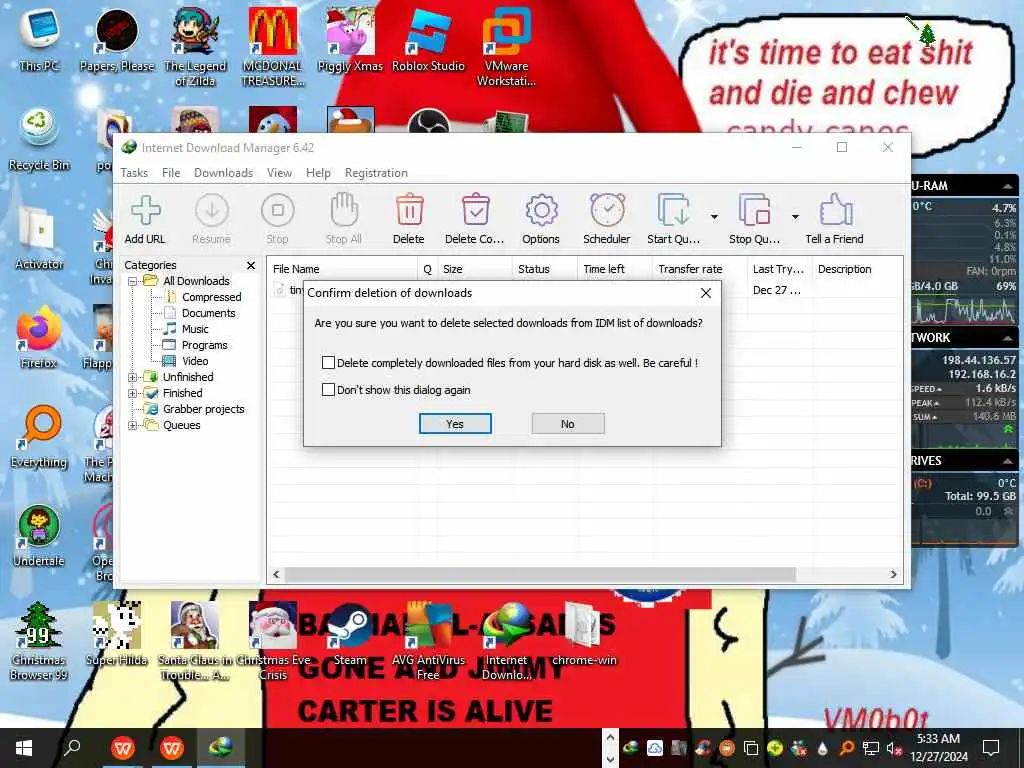Viewport: 1024px width, 768px height.
Task: Collapse the U-RAM gadget section arrow
Action: pos(1008,186)
